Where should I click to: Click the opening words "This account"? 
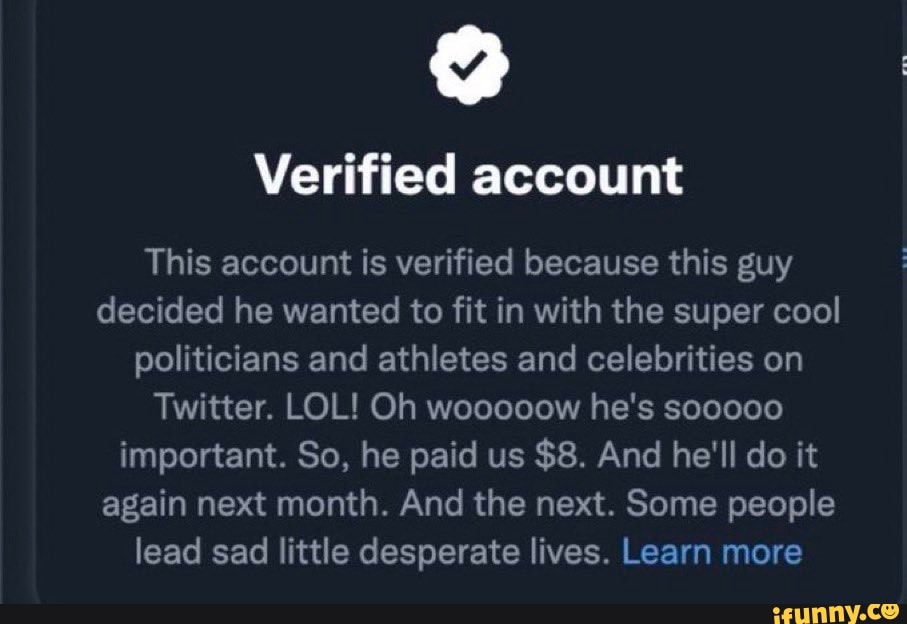tap(251, 265)
